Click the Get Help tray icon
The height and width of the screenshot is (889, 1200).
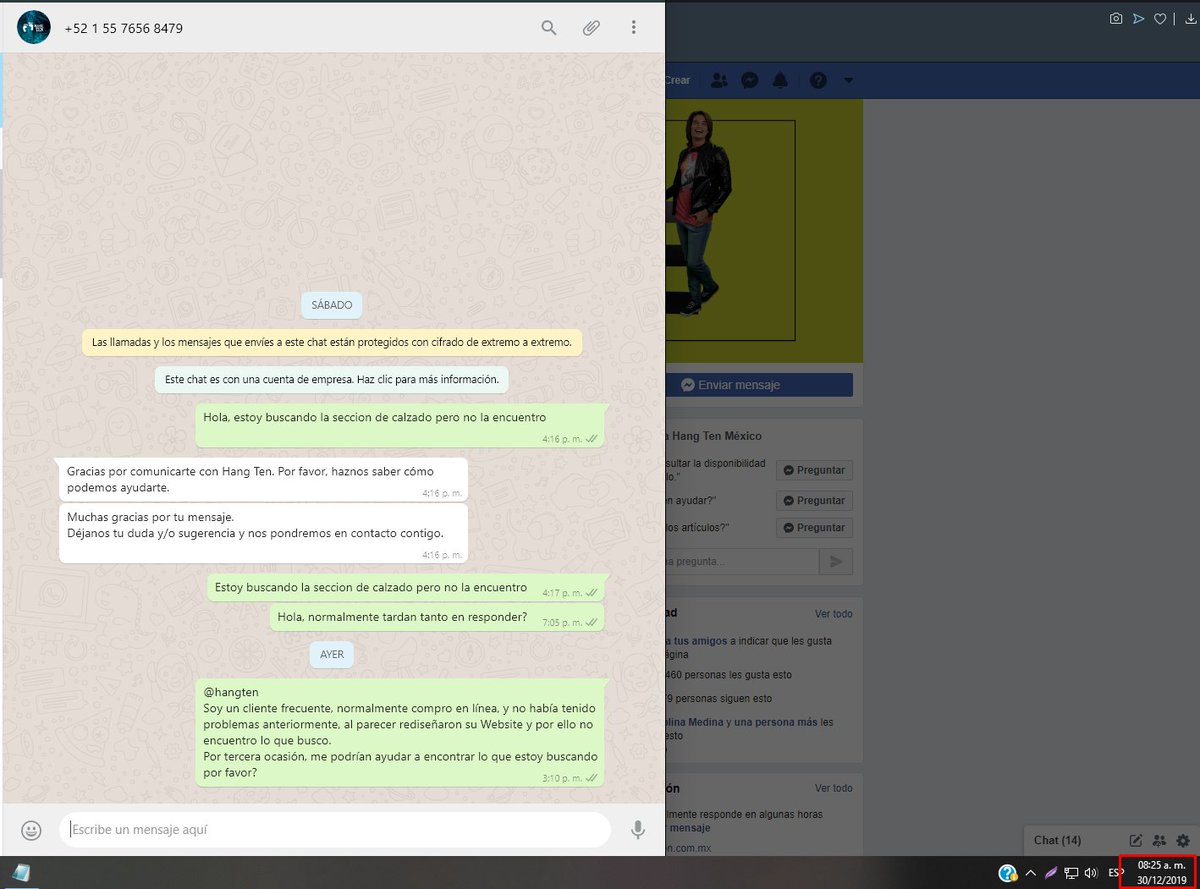1007,872
